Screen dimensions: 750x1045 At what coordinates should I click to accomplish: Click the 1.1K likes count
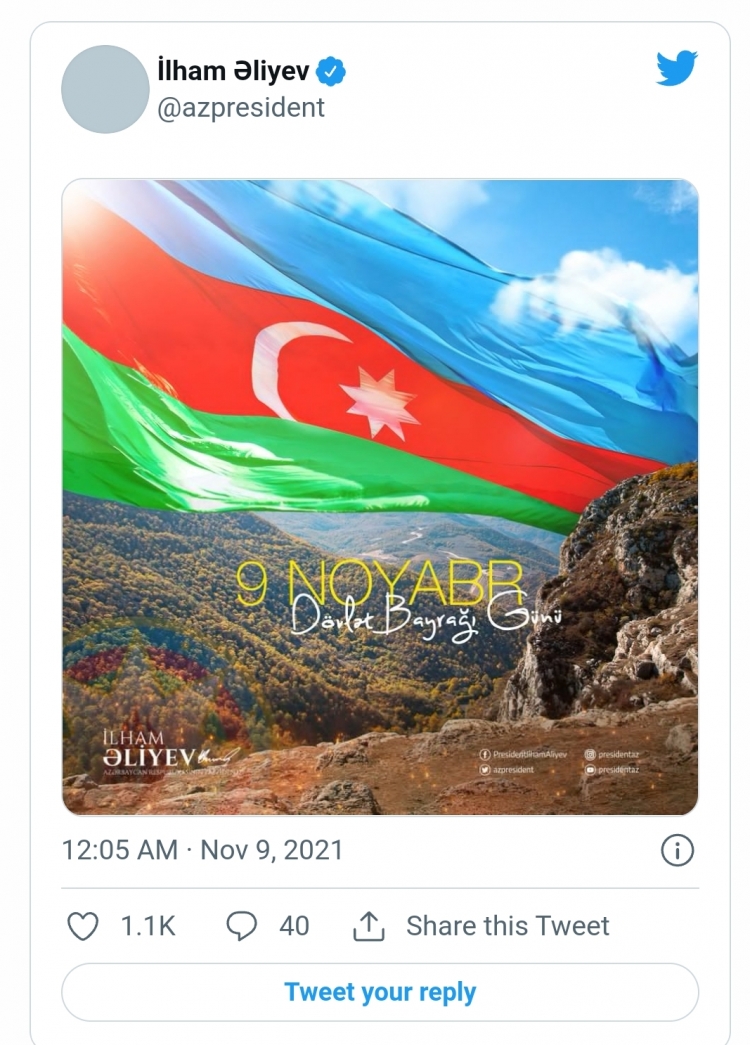147,926
